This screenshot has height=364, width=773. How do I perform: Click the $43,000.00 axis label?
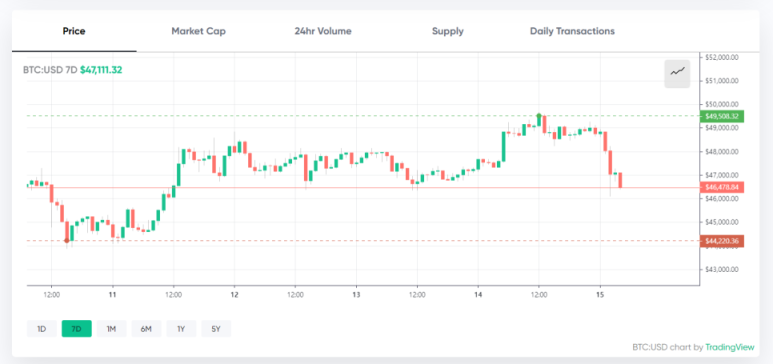tap(722, 269)
